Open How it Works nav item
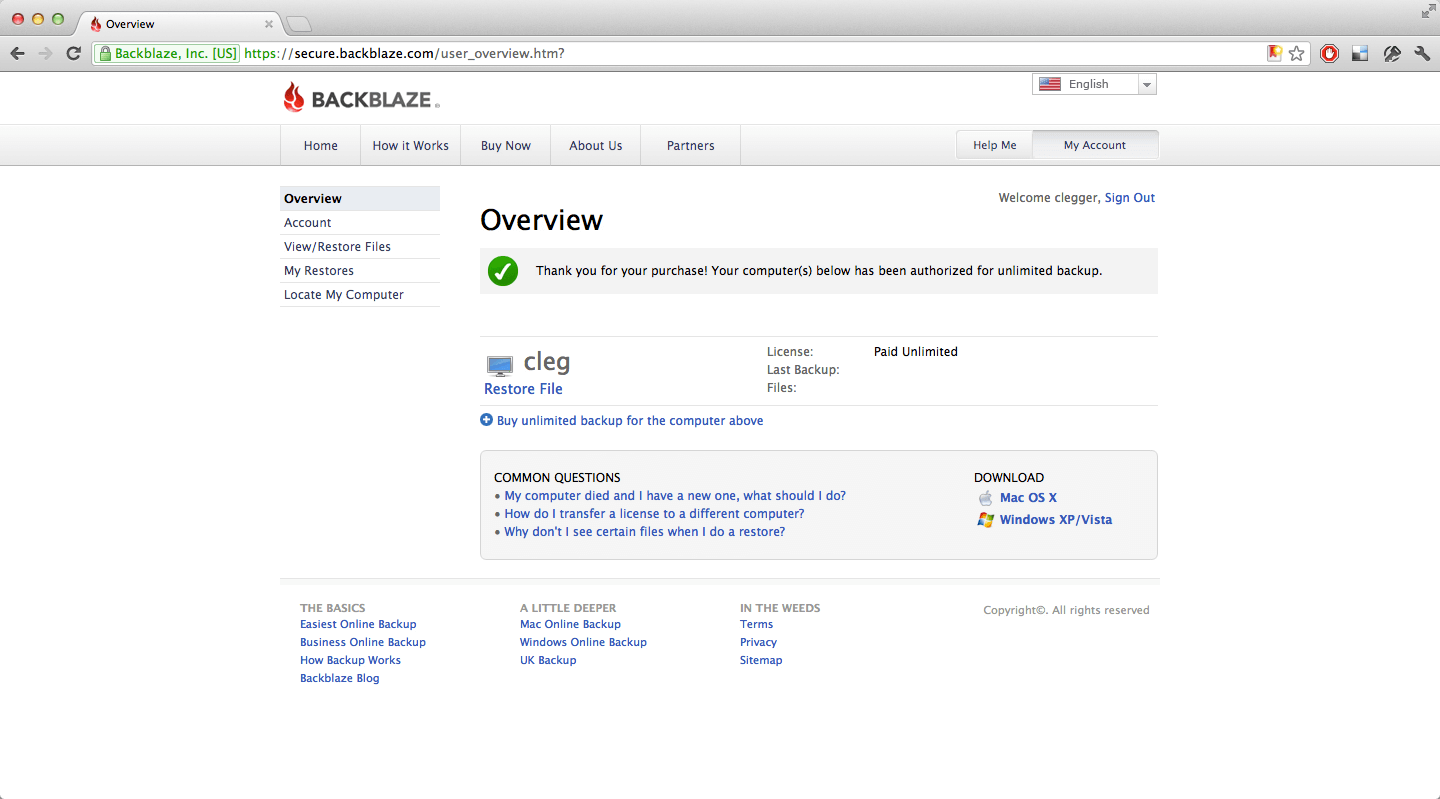 pyautogui.click(x=410, y=145)
